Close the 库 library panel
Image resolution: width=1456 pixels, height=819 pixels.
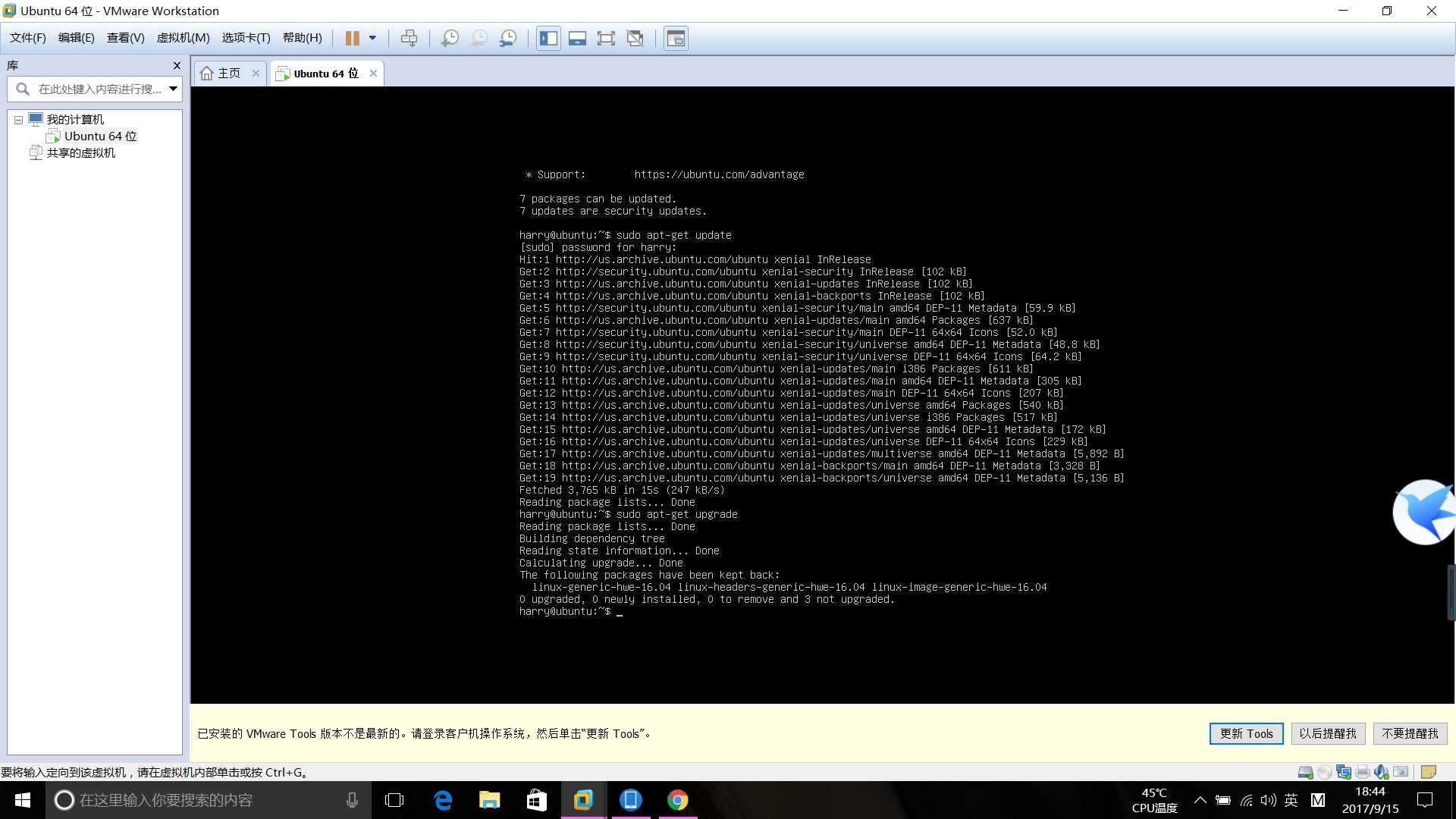(177, 65)
